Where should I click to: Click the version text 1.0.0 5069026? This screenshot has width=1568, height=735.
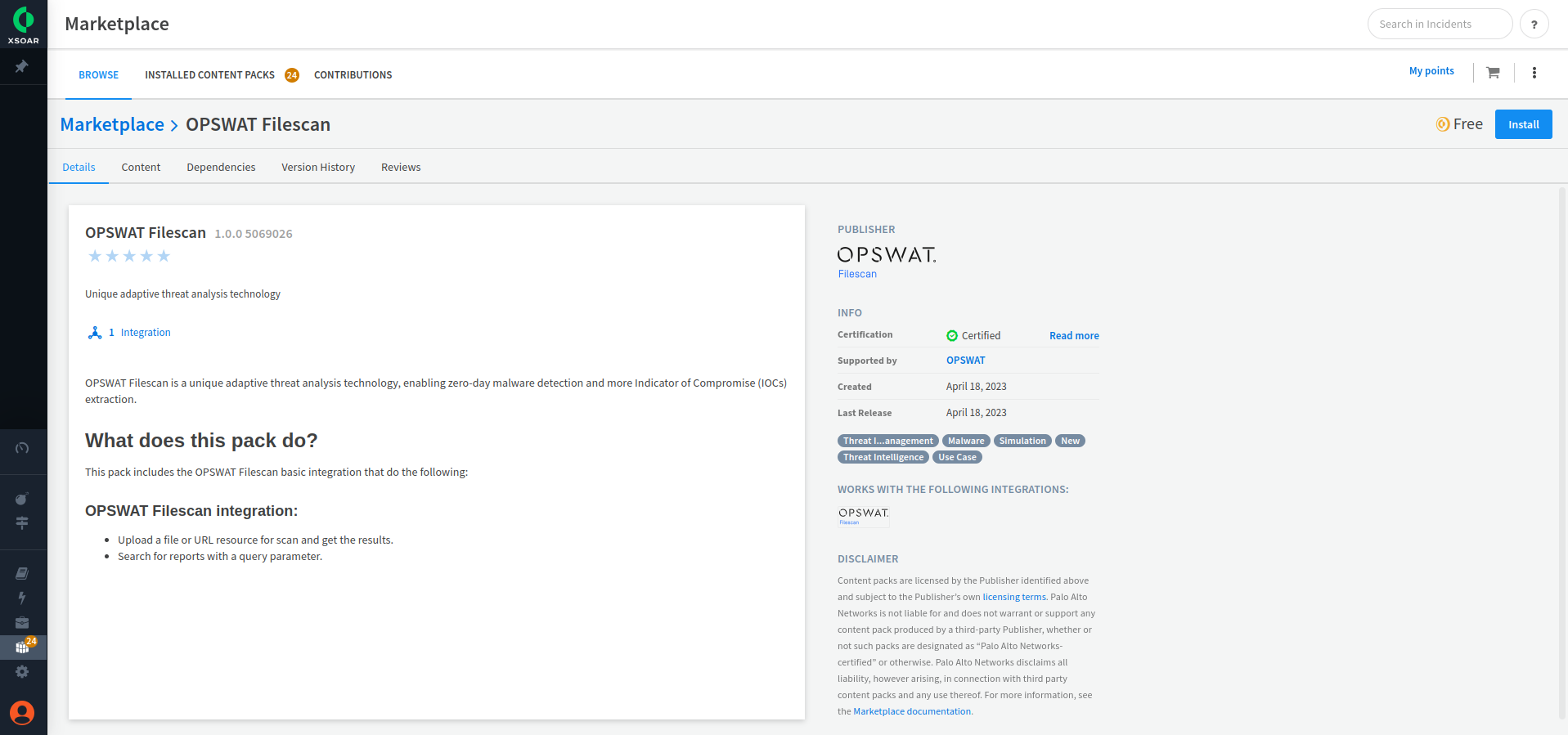pyautogui.click(x=254, y=234)
